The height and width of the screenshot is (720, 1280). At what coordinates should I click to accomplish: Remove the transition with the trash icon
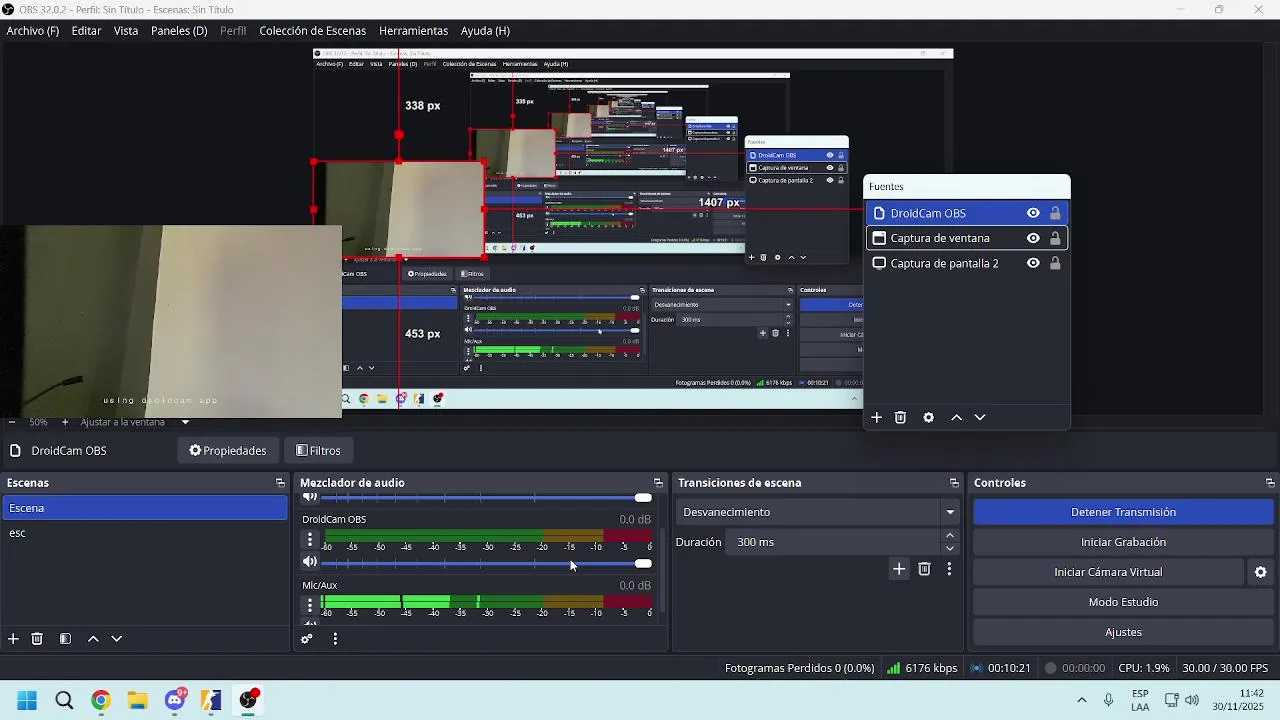925,569
